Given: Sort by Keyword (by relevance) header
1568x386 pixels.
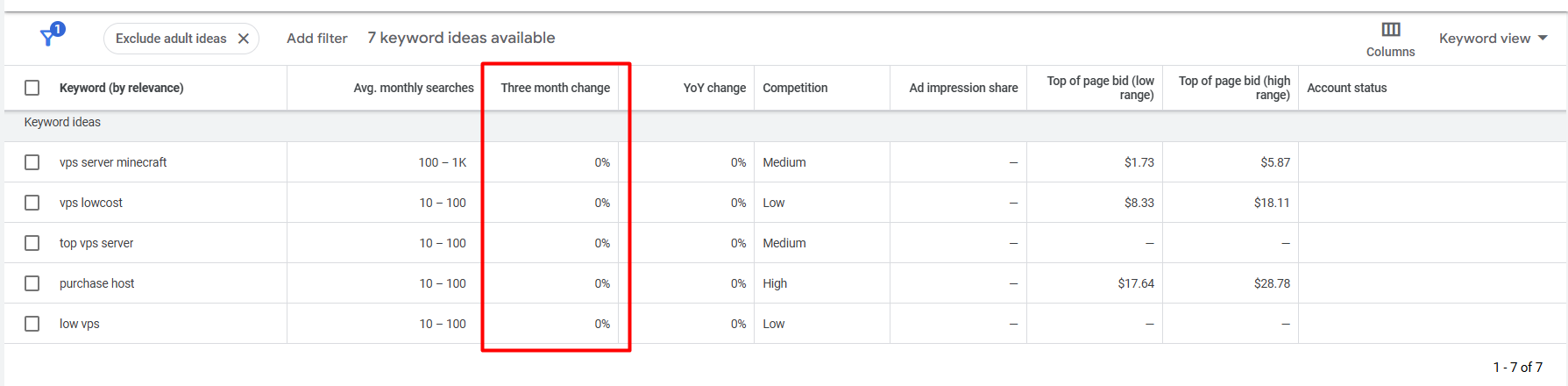Looking at the screenshot, I should pos(121,88).
